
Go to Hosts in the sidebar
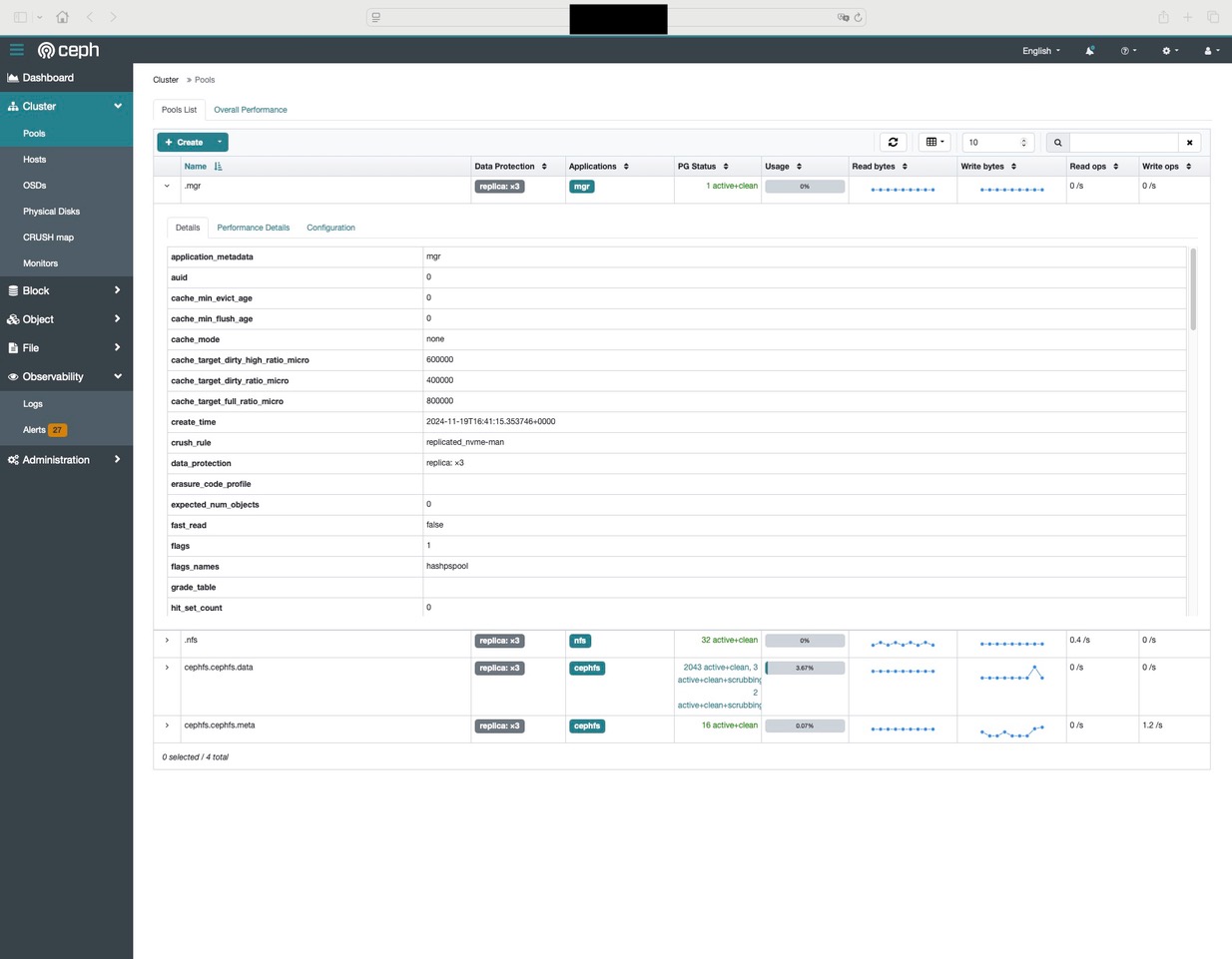coord(66,160)
